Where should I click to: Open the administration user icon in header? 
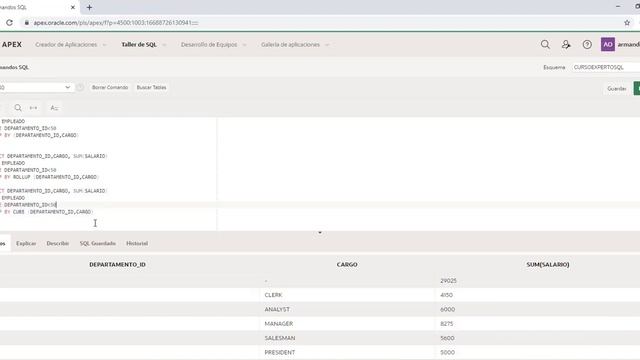[x=566, y=44]
